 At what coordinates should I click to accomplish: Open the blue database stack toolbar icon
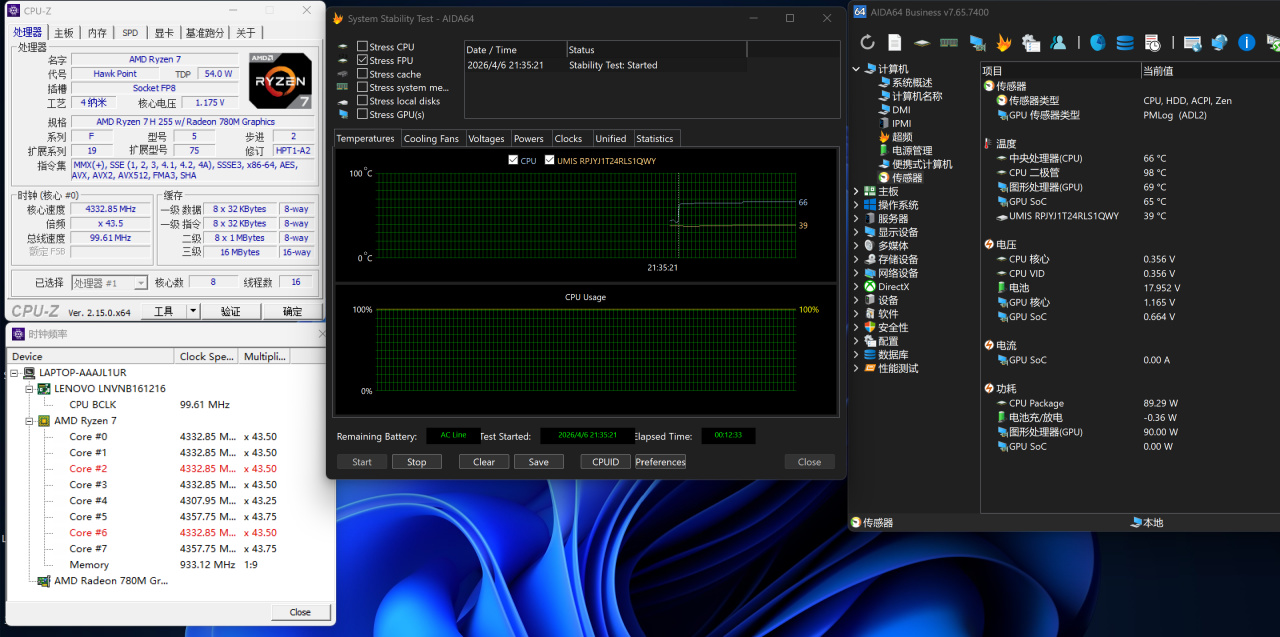pyautogui.click(x=1125, y=42)
